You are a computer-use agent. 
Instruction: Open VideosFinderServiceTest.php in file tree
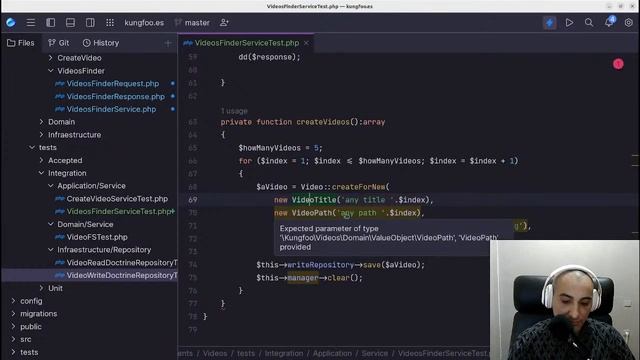[x=118, y=211]
